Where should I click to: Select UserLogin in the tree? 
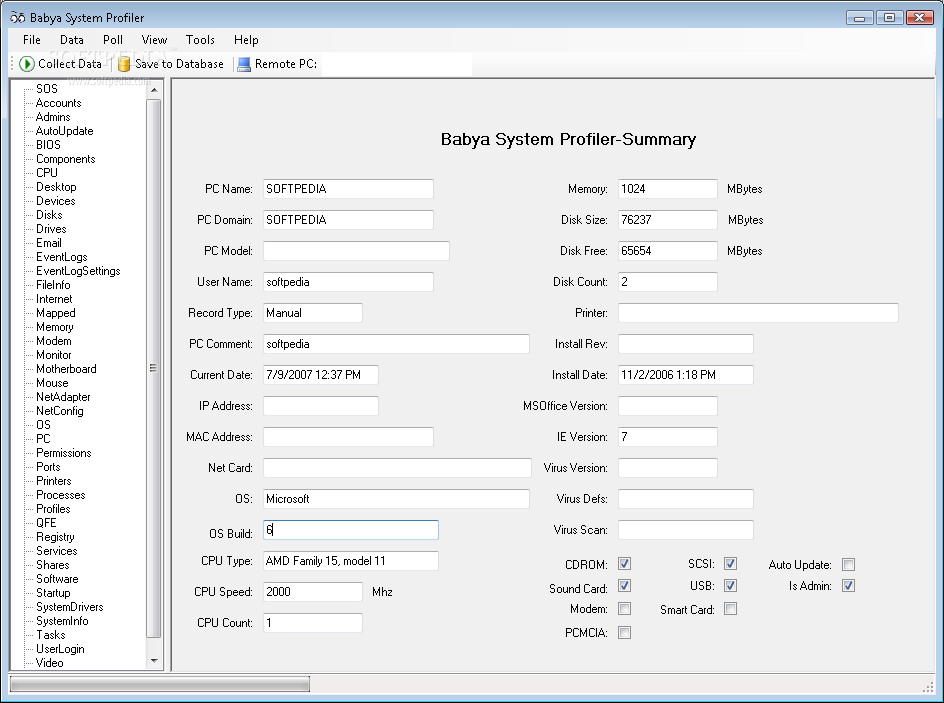coord(60,649)
